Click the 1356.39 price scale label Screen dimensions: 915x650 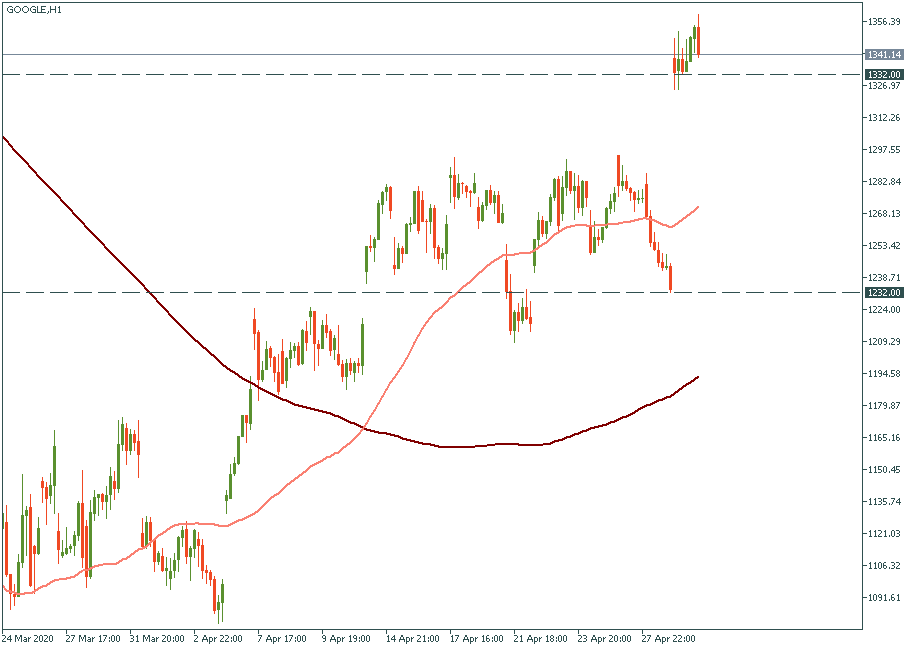(x=886, y=21)
